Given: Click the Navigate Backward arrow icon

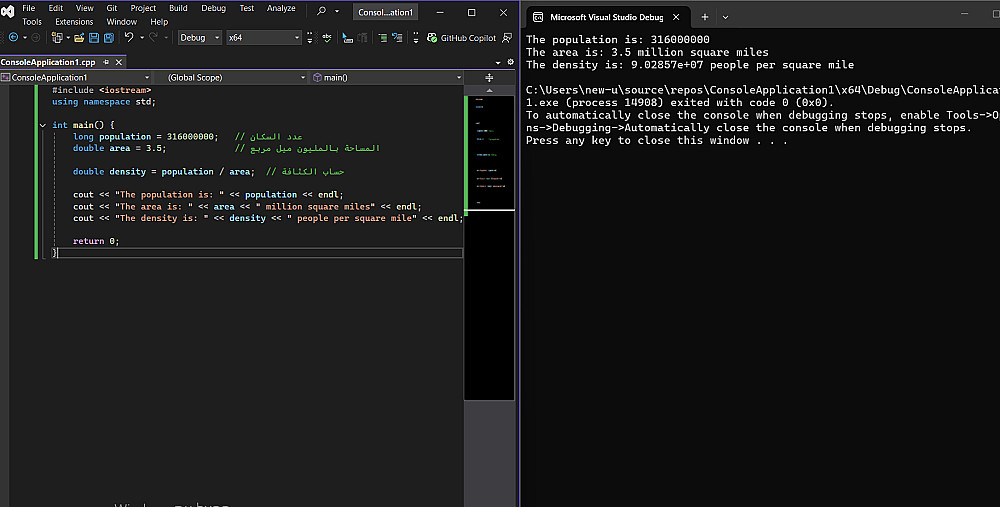Looking at the screenshot, I should (x=12, y=37).
